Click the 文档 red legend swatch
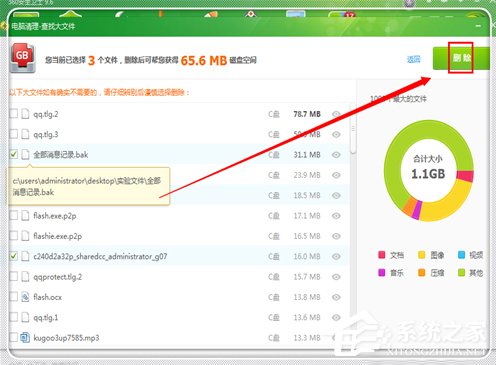Image resolution: width=496 pixels, height=365 pixels. [x=382, y=255]
